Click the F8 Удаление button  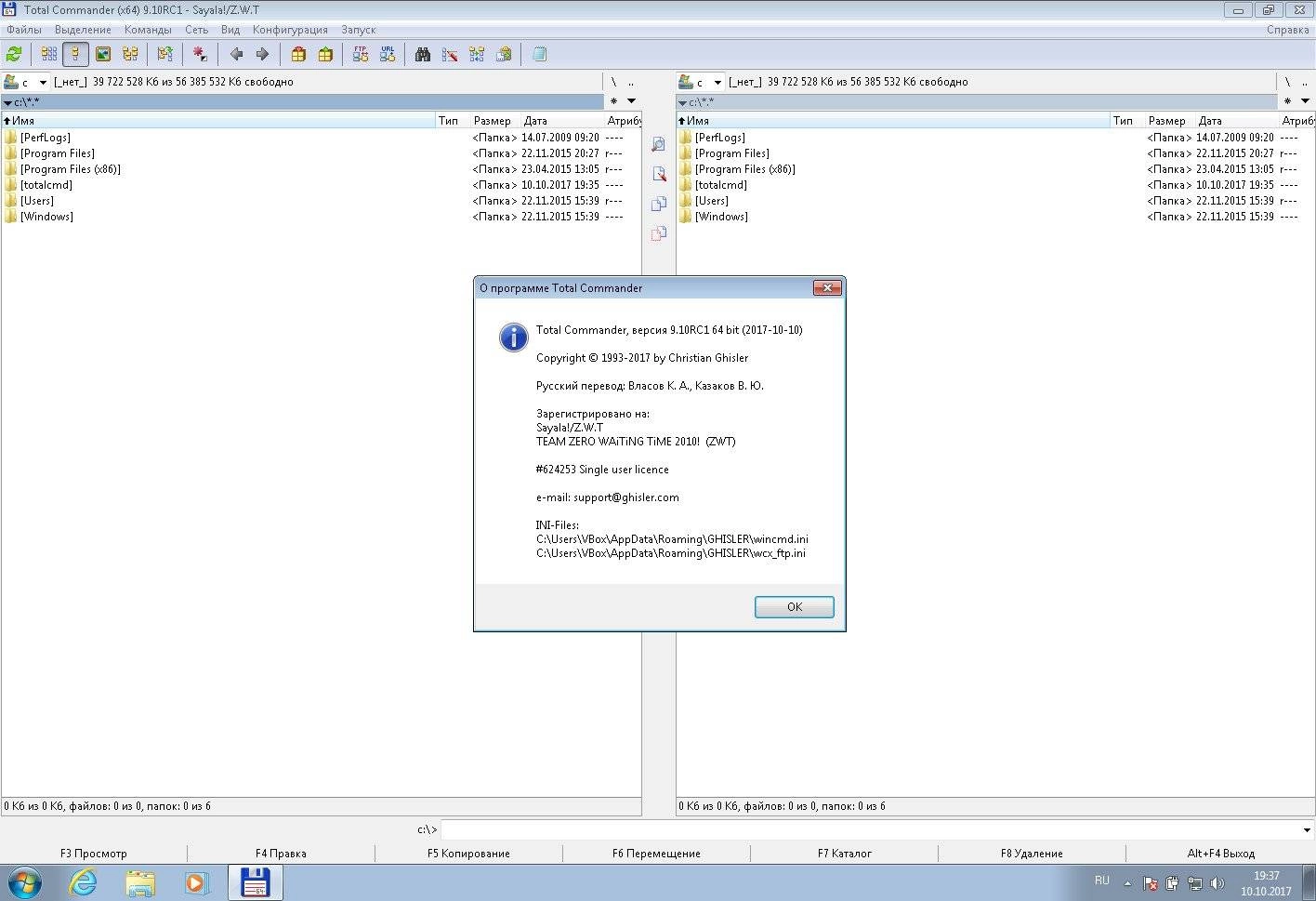click(1032, 854)
